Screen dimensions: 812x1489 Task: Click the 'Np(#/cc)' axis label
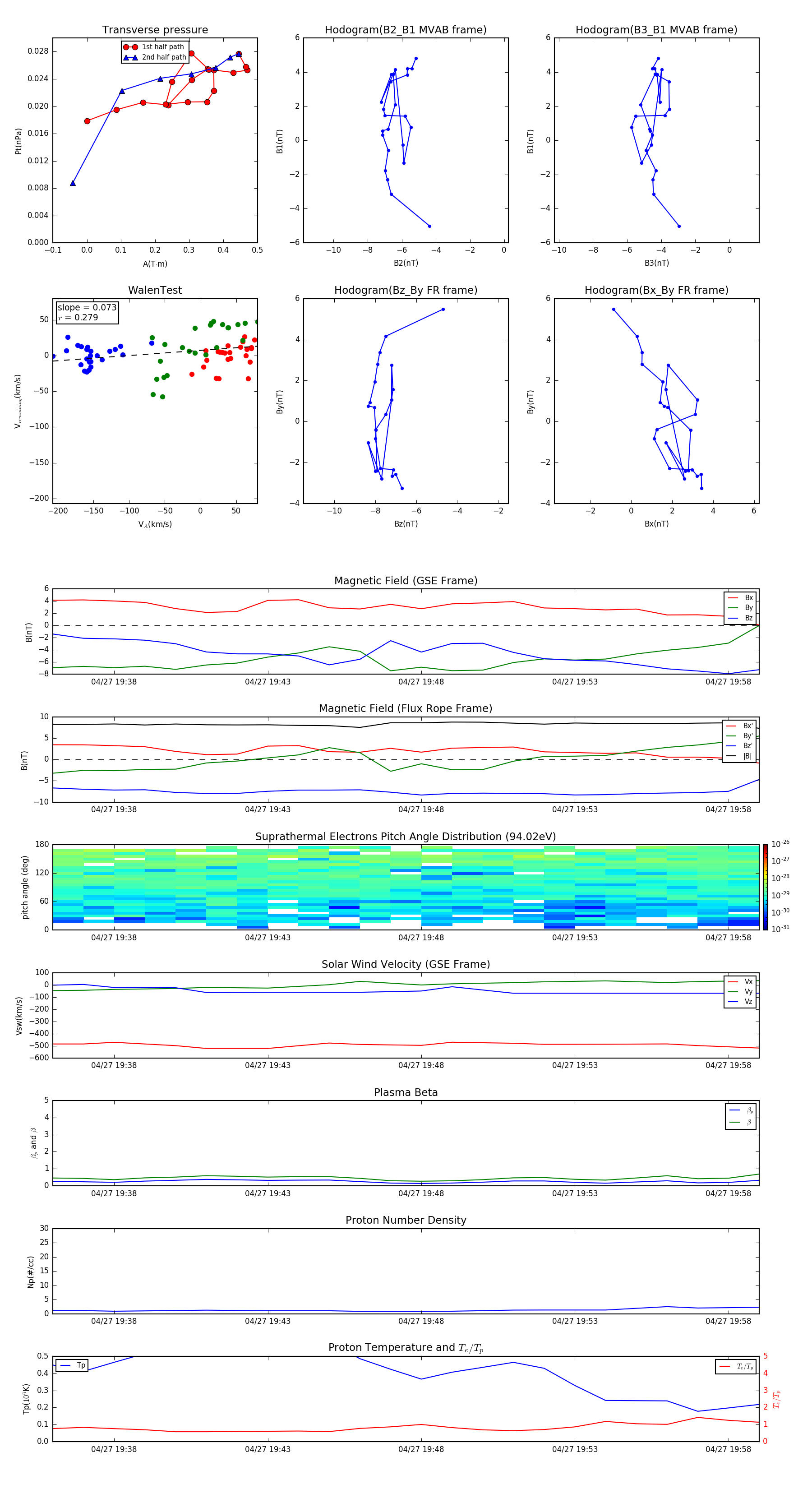[31, 1271]
